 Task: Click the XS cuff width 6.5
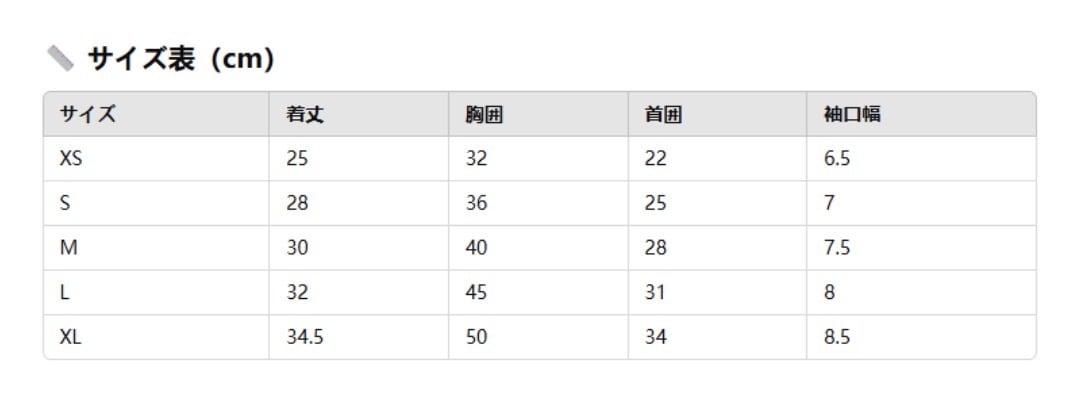tap(837, 159)
